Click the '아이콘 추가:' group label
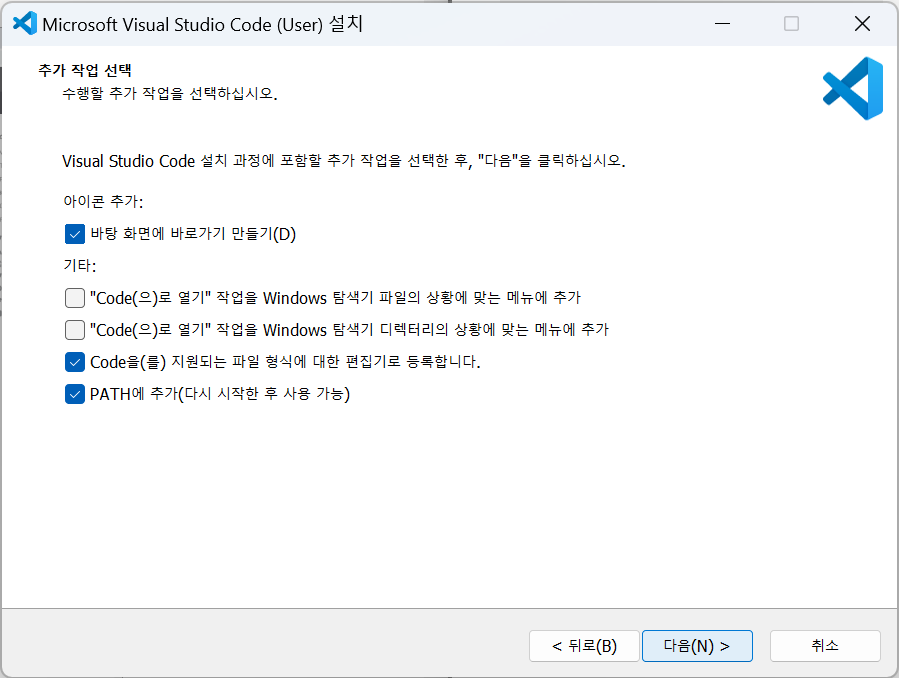This screenshot has width=899, height=678. (103, 201)
